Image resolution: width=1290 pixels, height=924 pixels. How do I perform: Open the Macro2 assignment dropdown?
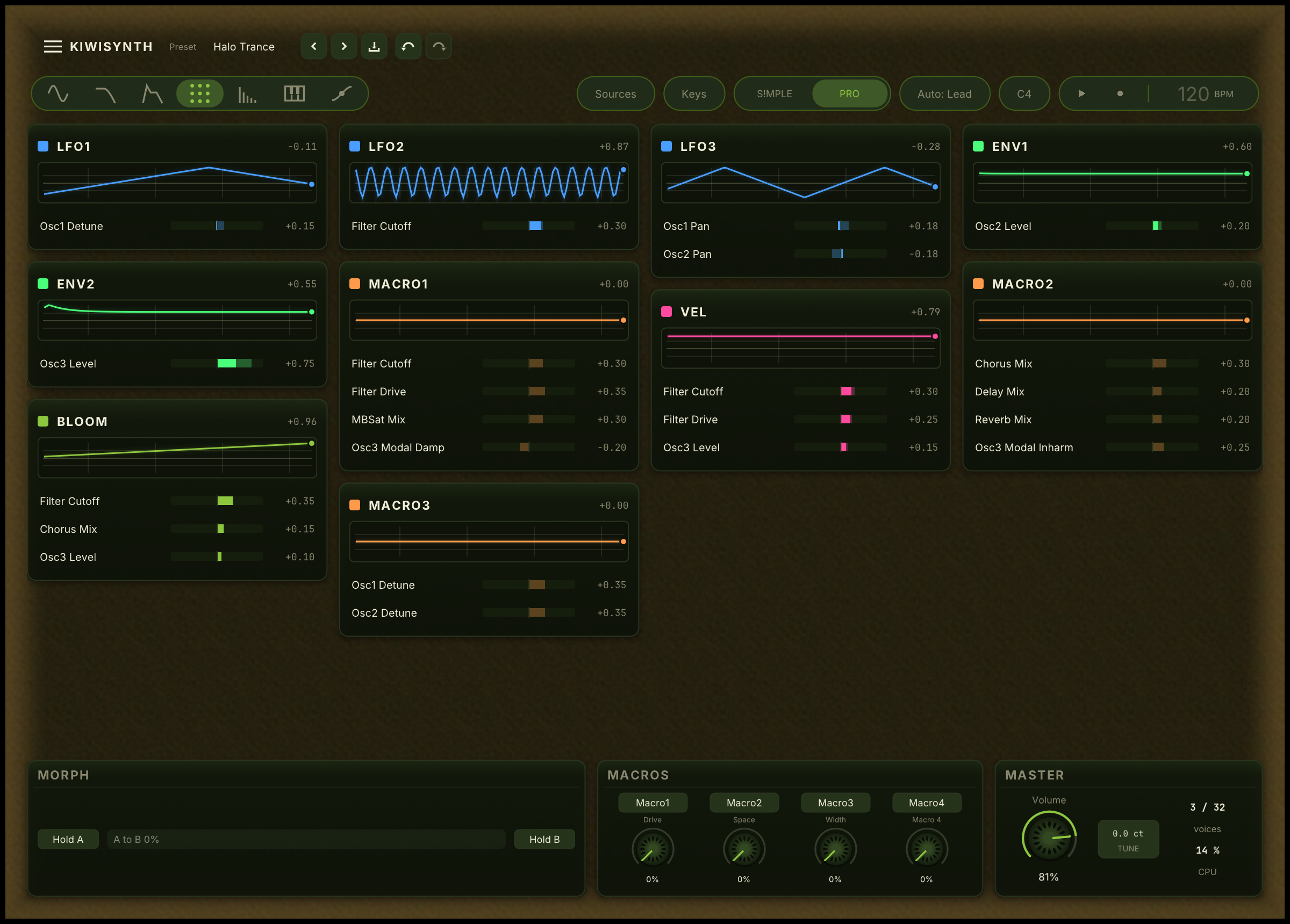tap(744, 802)
